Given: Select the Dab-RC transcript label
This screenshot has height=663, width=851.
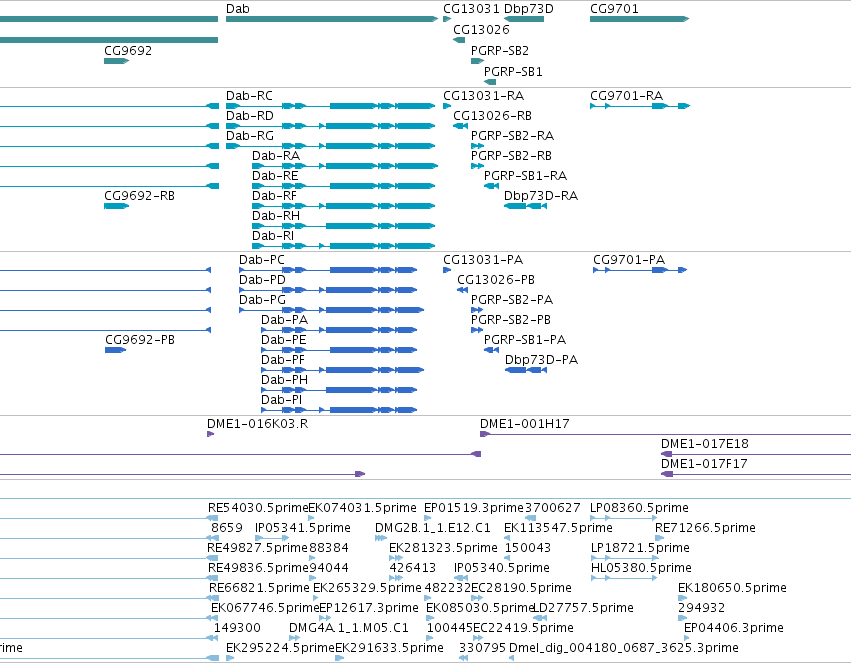Looking at the screenshot, I should [249, 95].
